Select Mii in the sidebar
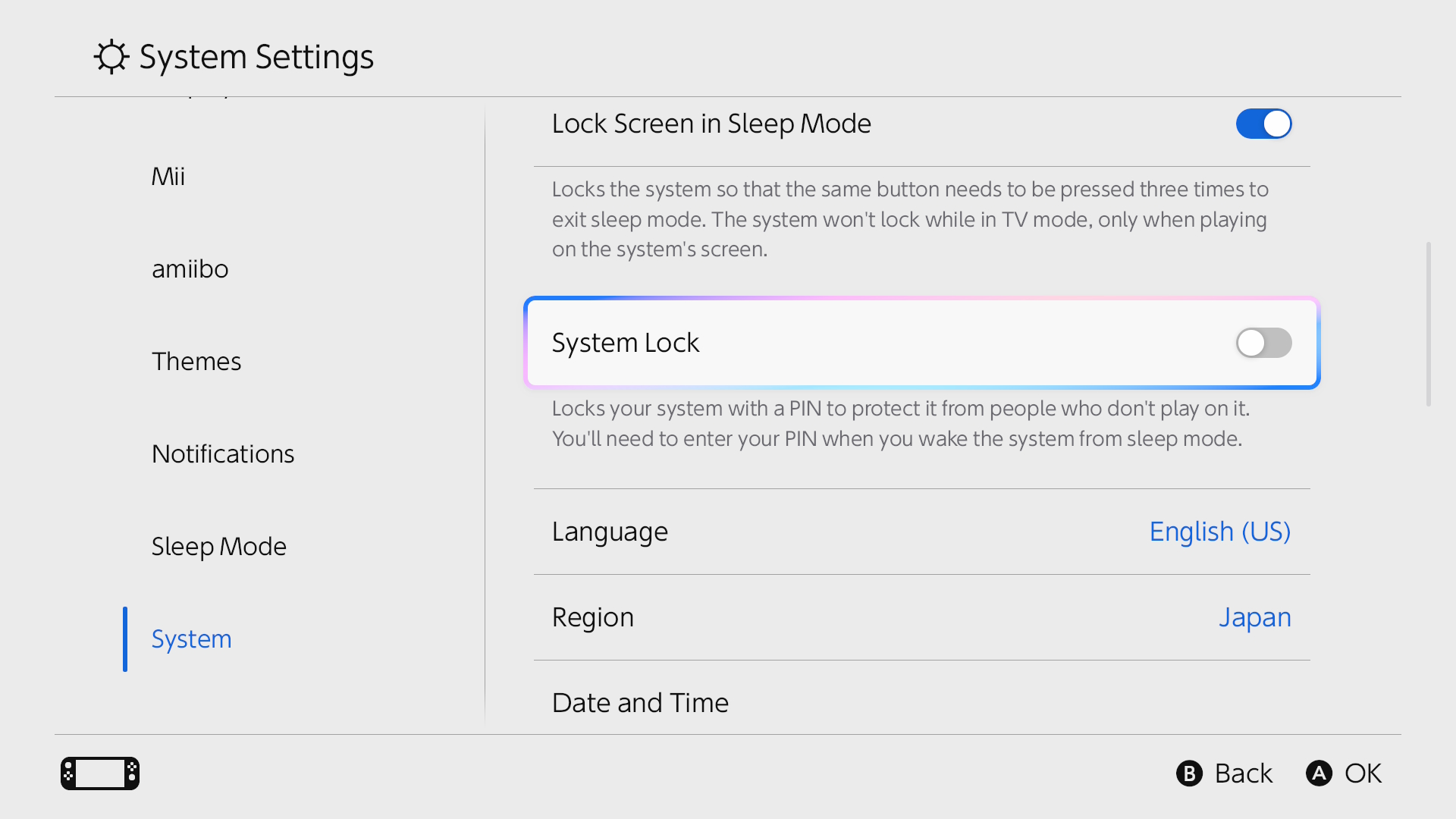Viewport: 1456px width, 819px height. point(168,176)
